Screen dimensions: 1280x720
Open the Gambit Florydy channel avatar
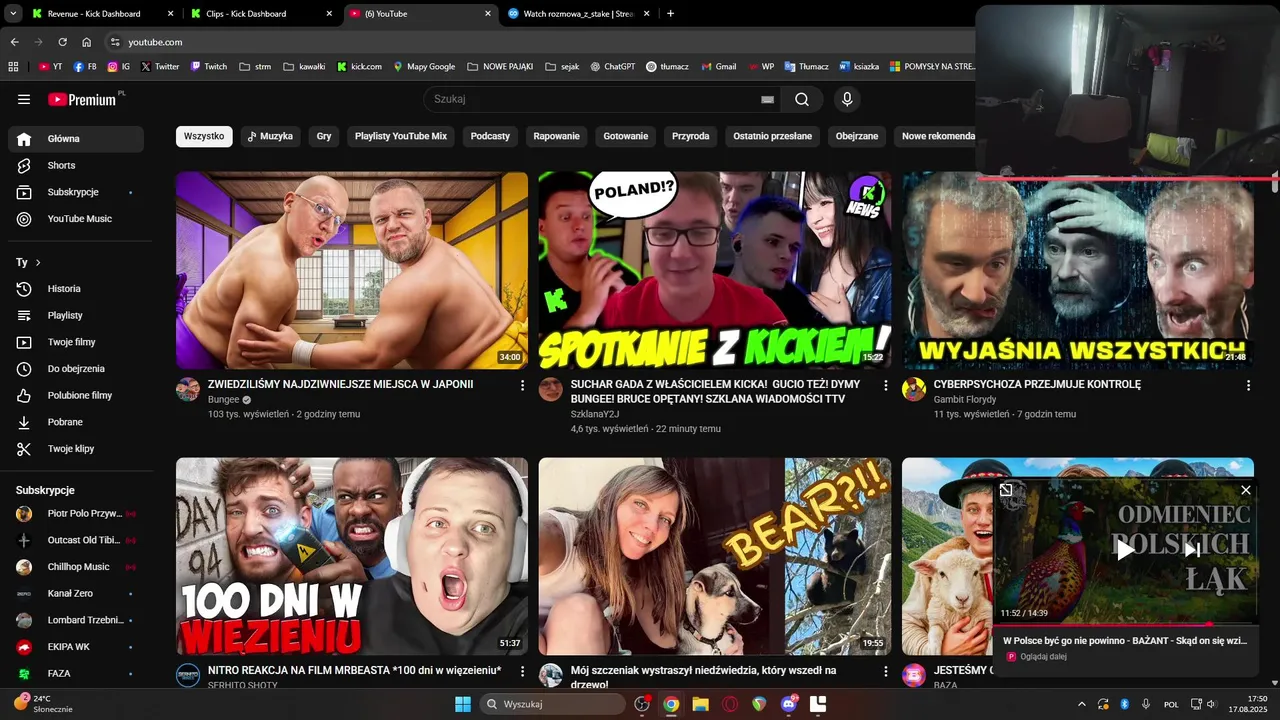point(914,389)
